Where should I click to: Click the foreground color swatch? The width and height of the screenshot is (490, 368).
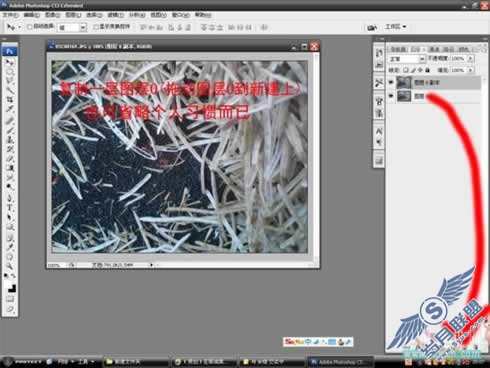(x=8, y=285)
